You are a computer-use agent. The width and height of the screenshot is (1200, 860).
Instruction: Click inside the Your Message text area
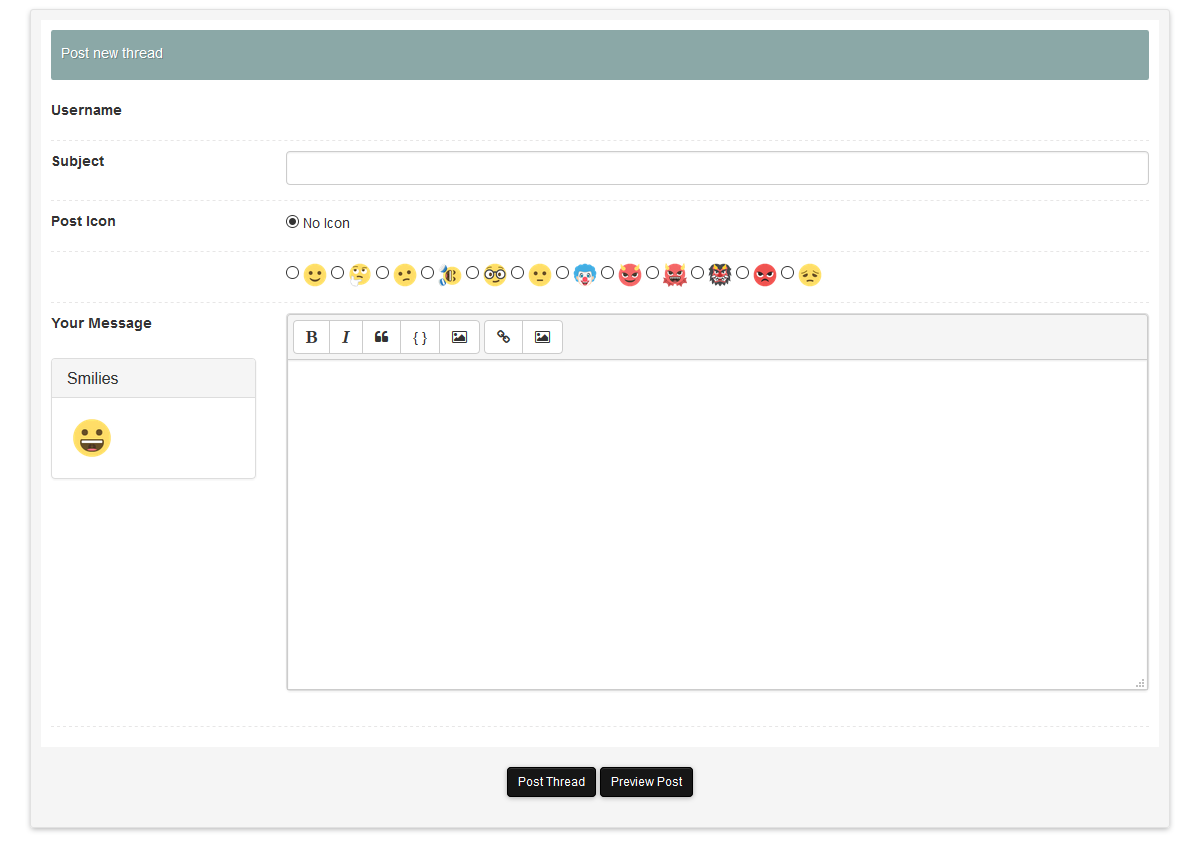tap(717, 525)
